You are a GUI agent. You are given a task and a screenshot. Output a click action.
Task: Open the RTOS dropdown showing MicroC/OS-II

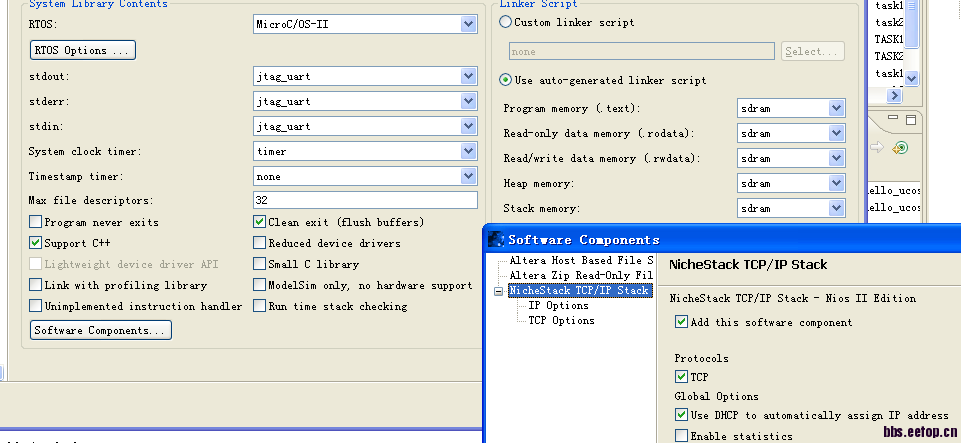(x=469, y=25)
